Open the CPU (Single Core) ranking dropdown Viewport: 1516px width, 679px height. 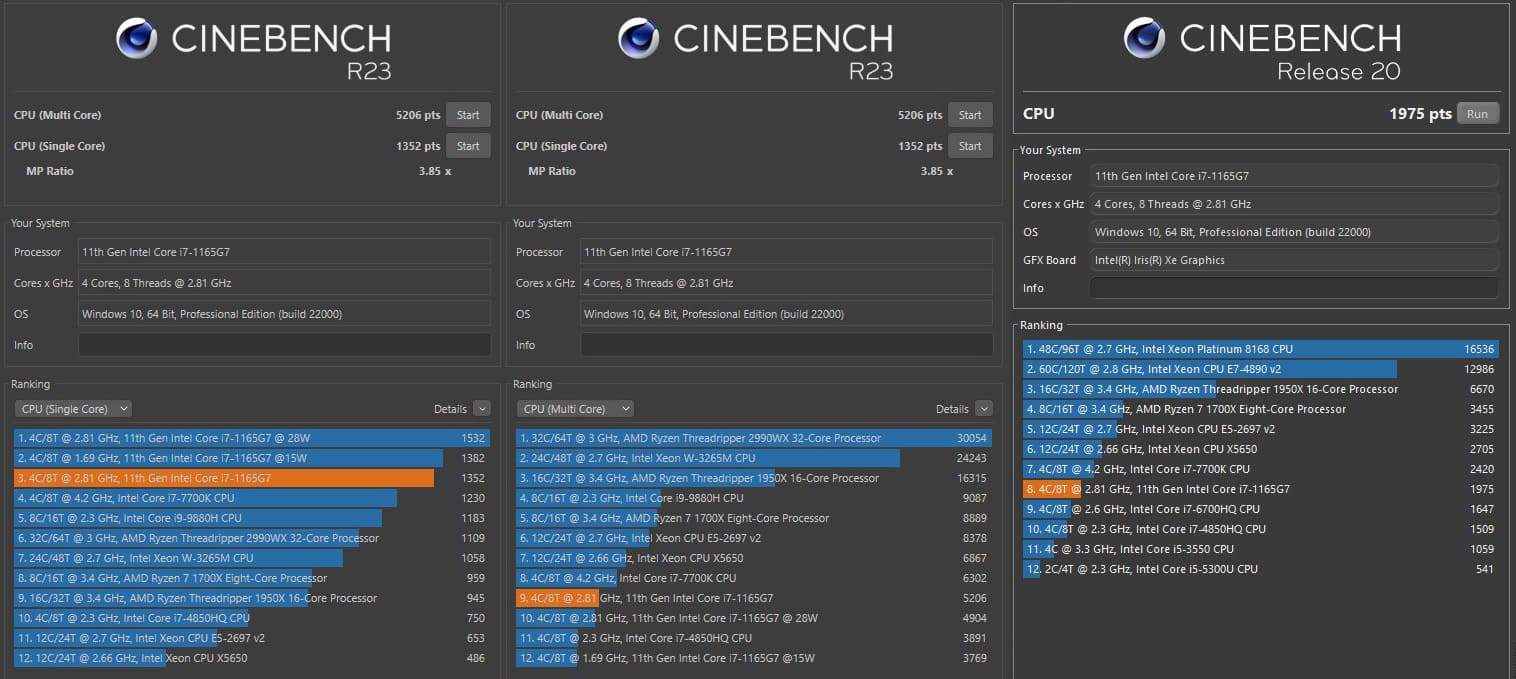coord(73,408)
